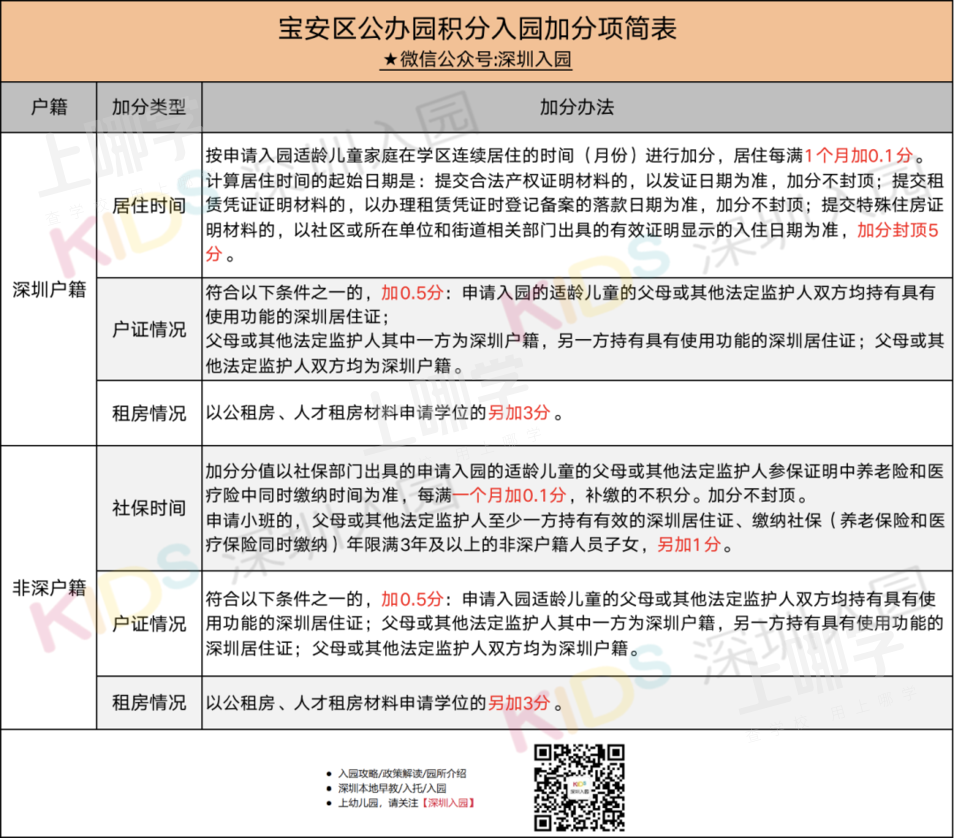The image size is (954, 838).
Task: Select the 加分办法 column header
Action: [x=577, y=107]
